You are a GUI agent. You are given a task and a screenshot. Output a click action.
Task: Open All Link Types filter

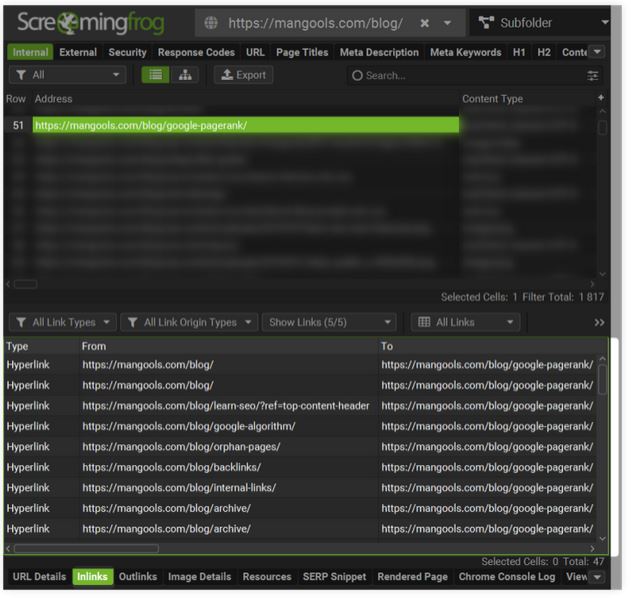63,322
